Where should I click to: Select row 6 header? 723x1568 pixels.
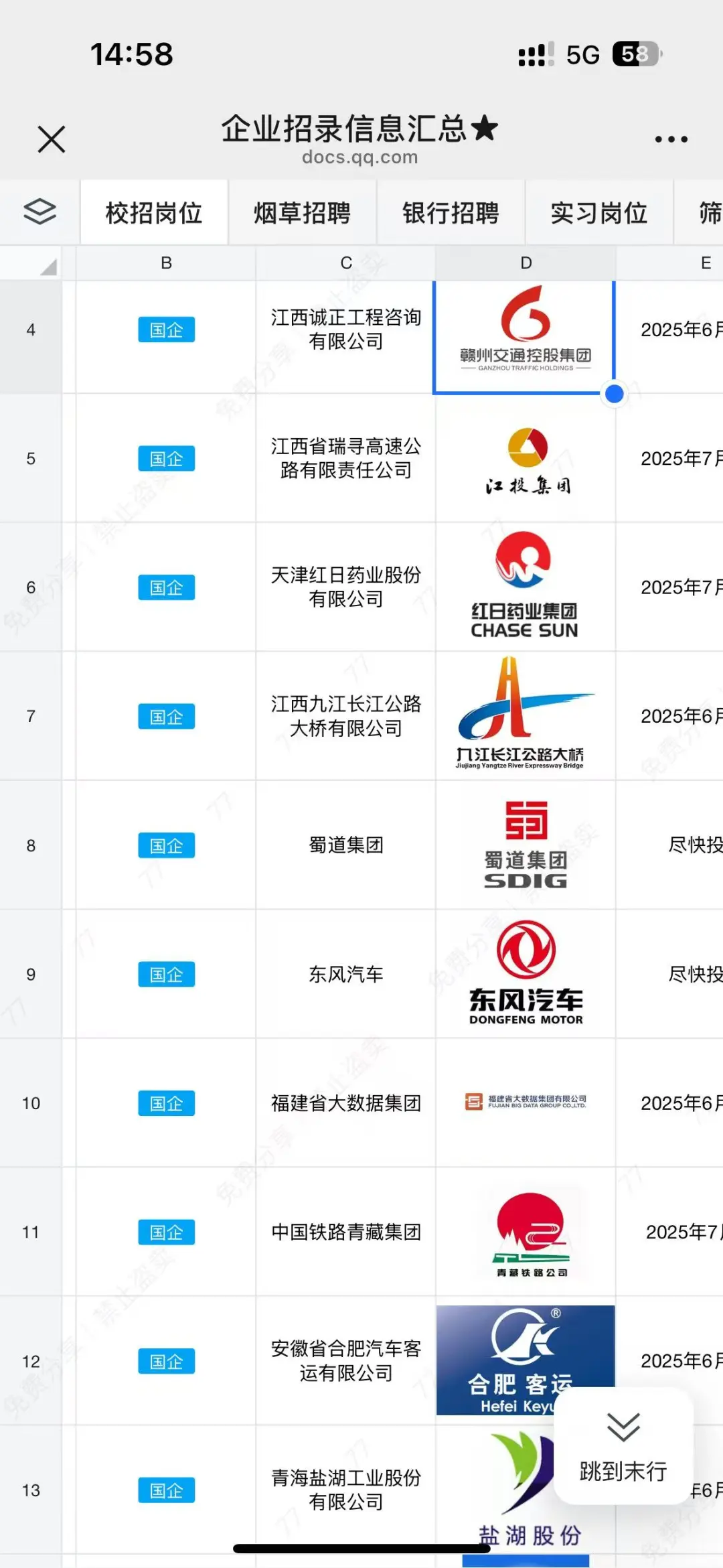[31, 587]
